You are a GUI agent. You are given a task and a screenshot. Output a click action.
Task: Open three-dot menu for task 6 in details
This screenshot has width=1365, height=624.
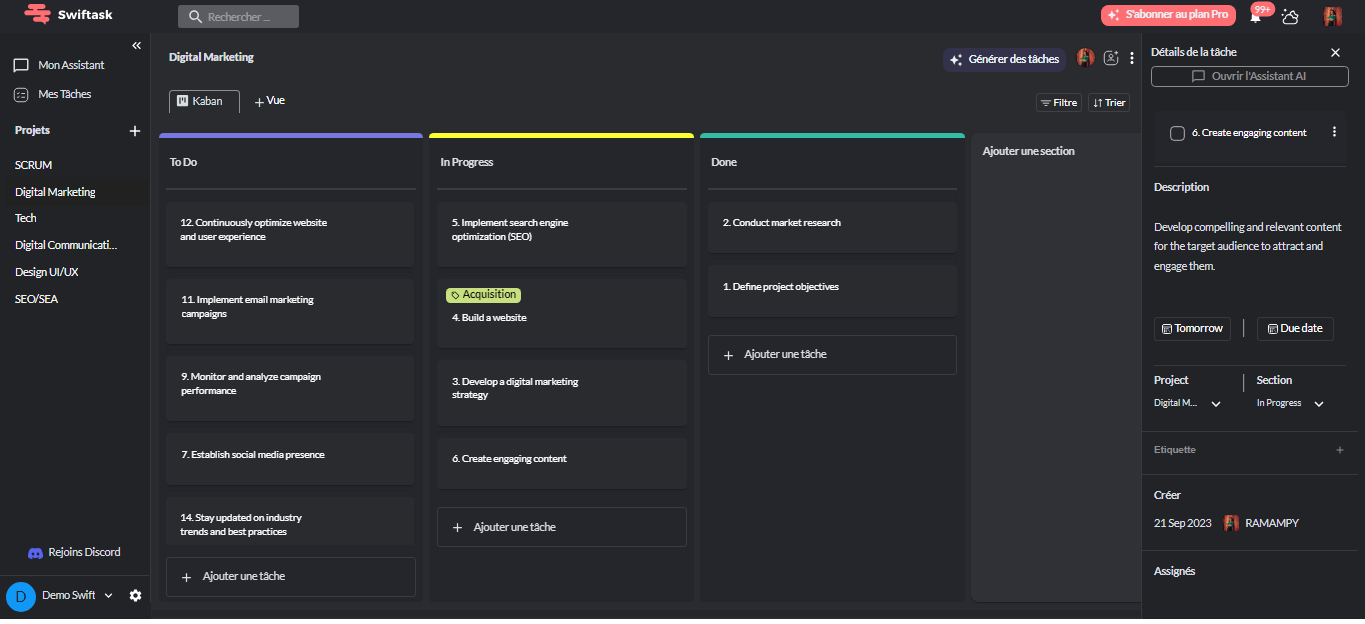[x=1334, y=132]
